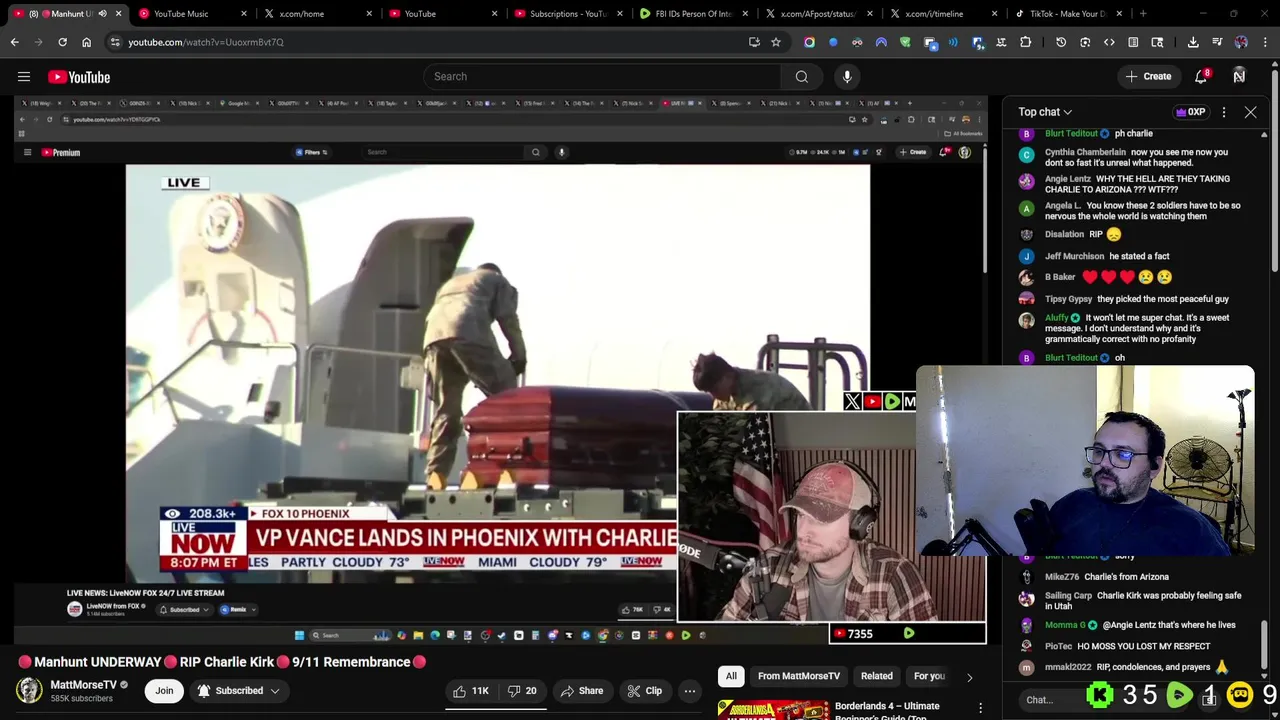Close the live chat panel
The height and width of the screenshot is (720, 1280).
click(x=1250, y=112)
